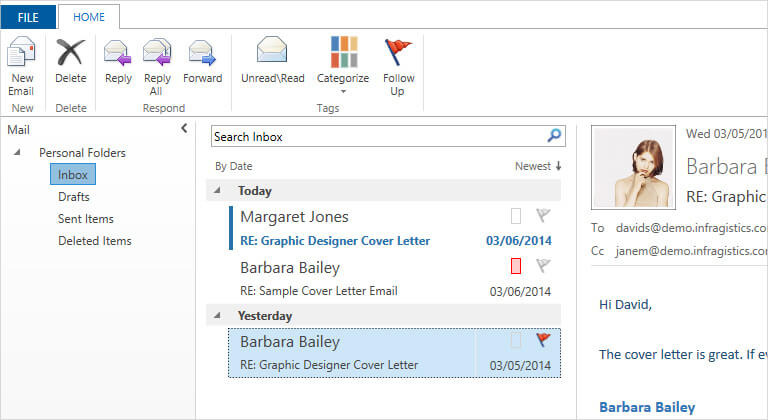Toggle the flag on Margaret Jones email
The width and height of the screenshot is (768, 420).
(543, 215)
